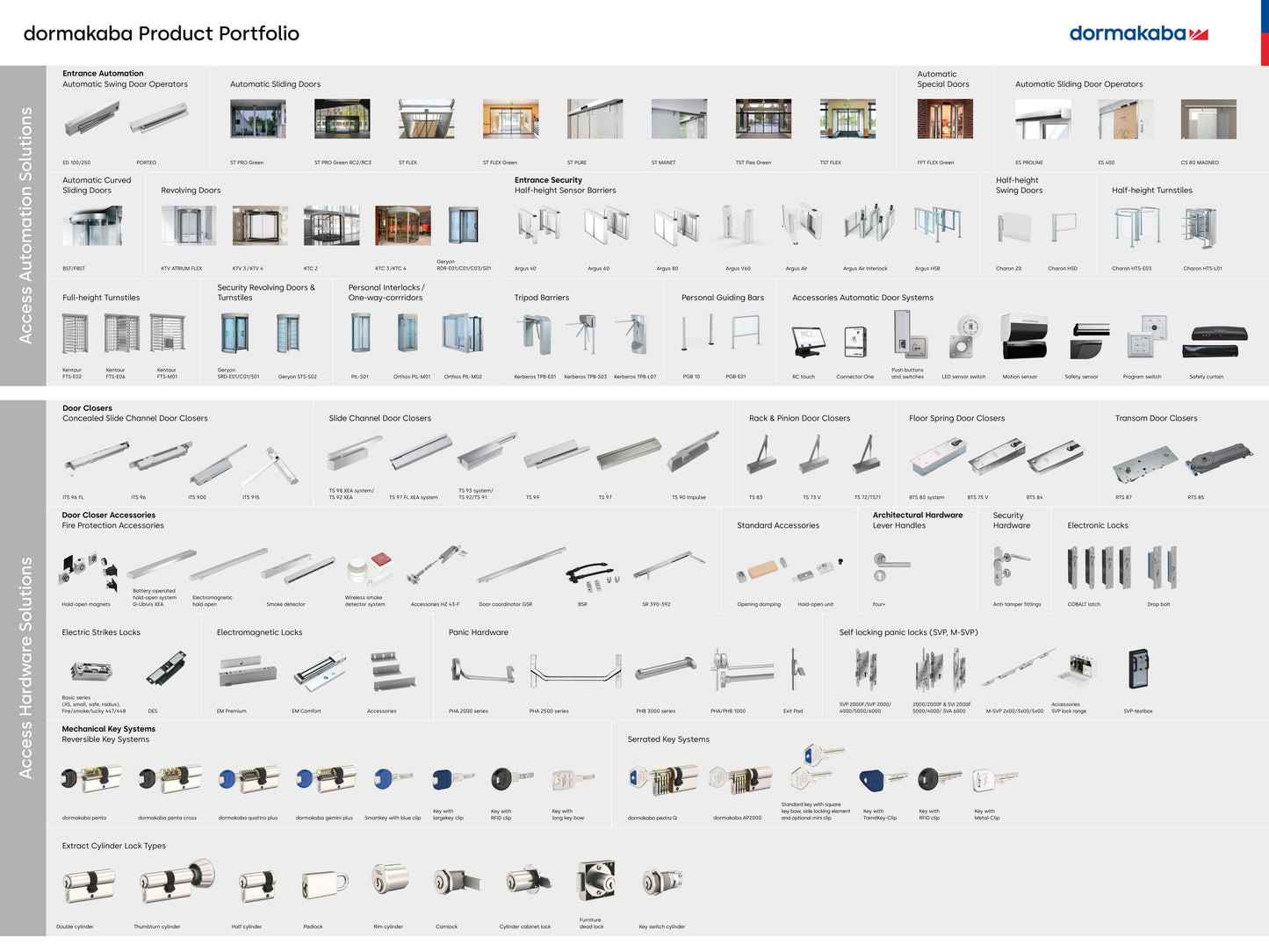
Task: View the ST MANET sliding door photo
Action: click(x=679, y=119)
